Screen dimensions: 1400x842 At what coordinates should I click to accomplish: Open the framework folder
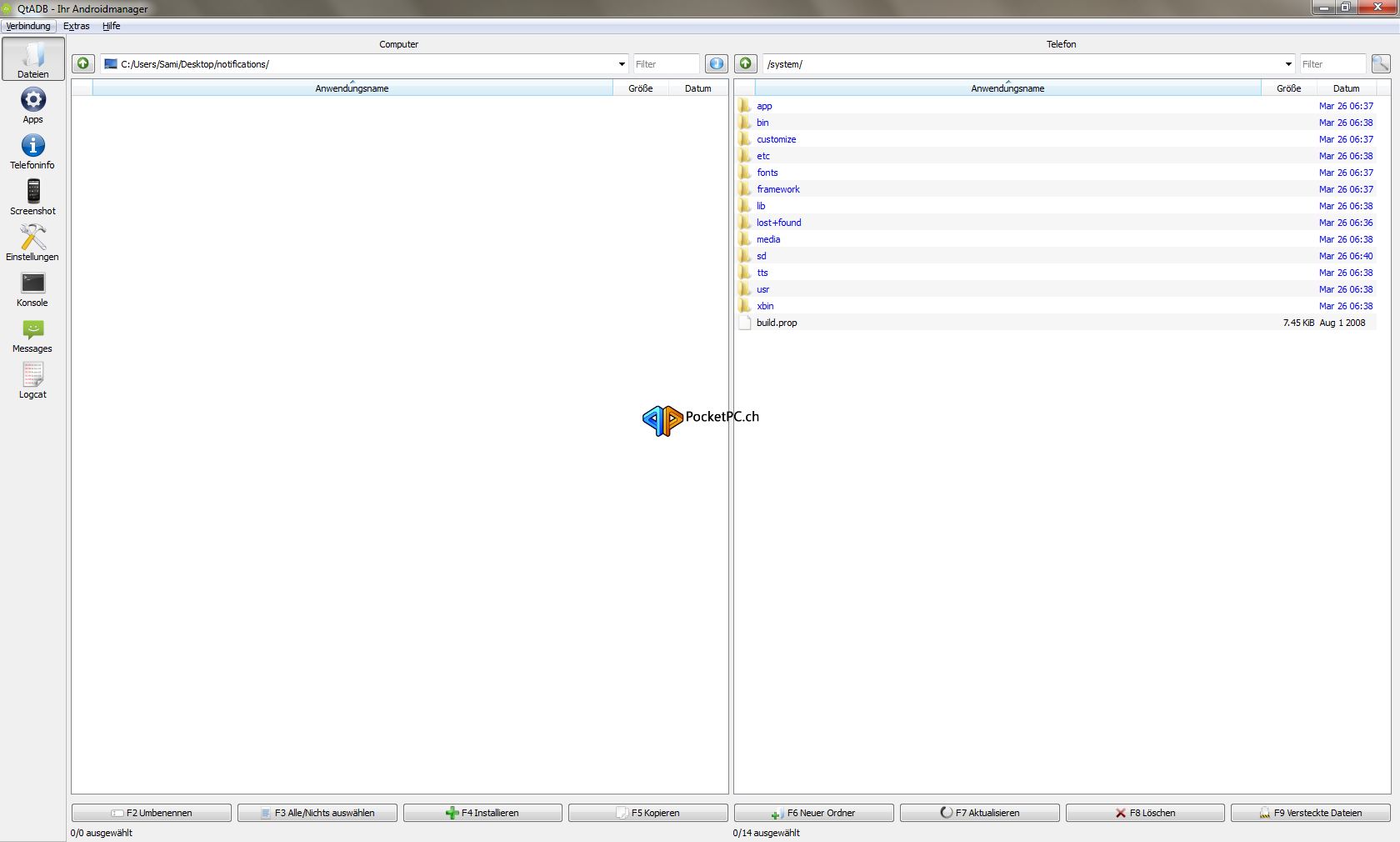(x=777, y=189)
